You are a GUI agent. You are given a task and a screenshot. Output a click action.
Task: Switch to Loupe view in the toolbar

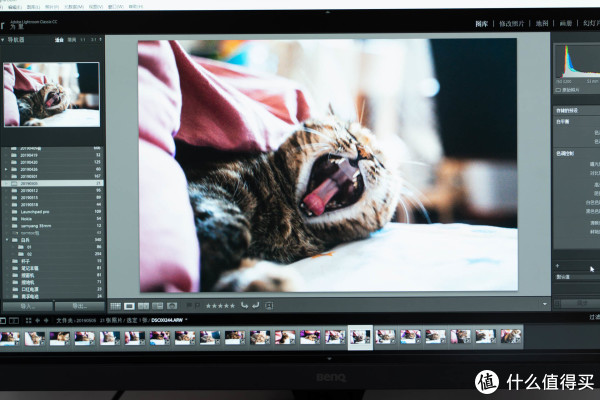(130, 305)
